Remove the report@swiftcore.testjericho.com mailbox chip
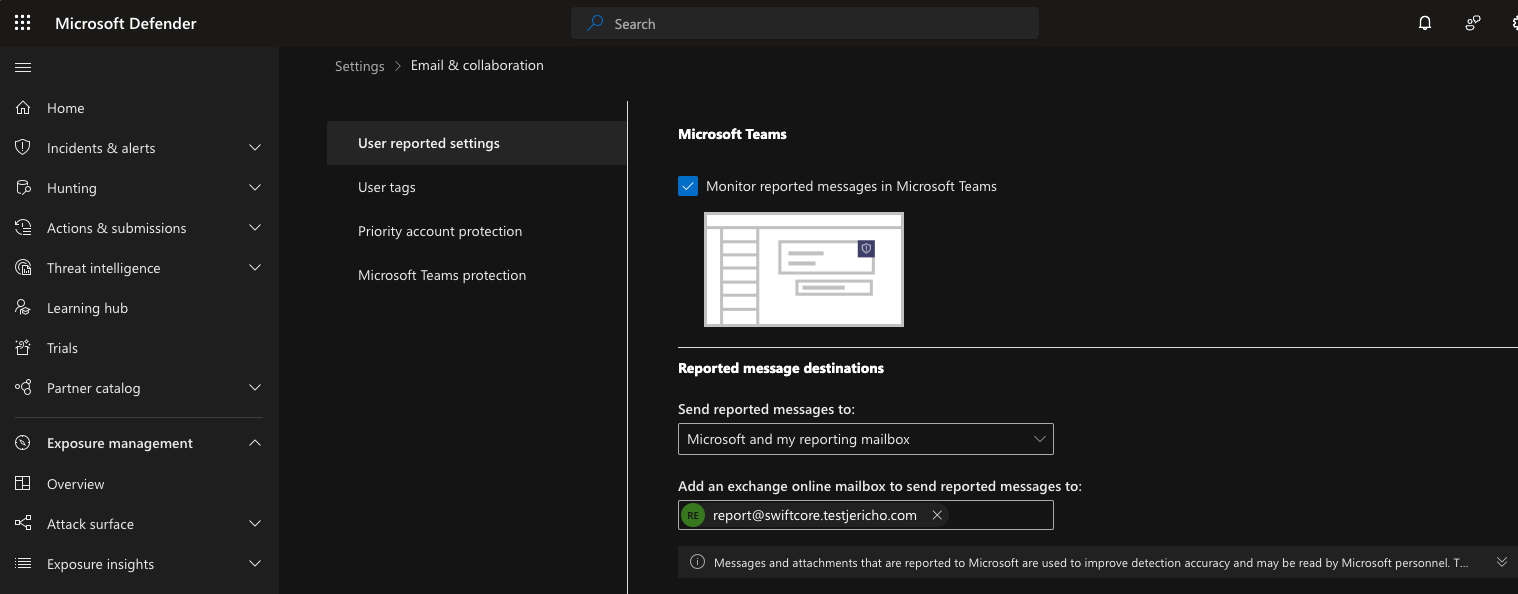The width and height of the screenshot is (1518, 594). point(937,515)
